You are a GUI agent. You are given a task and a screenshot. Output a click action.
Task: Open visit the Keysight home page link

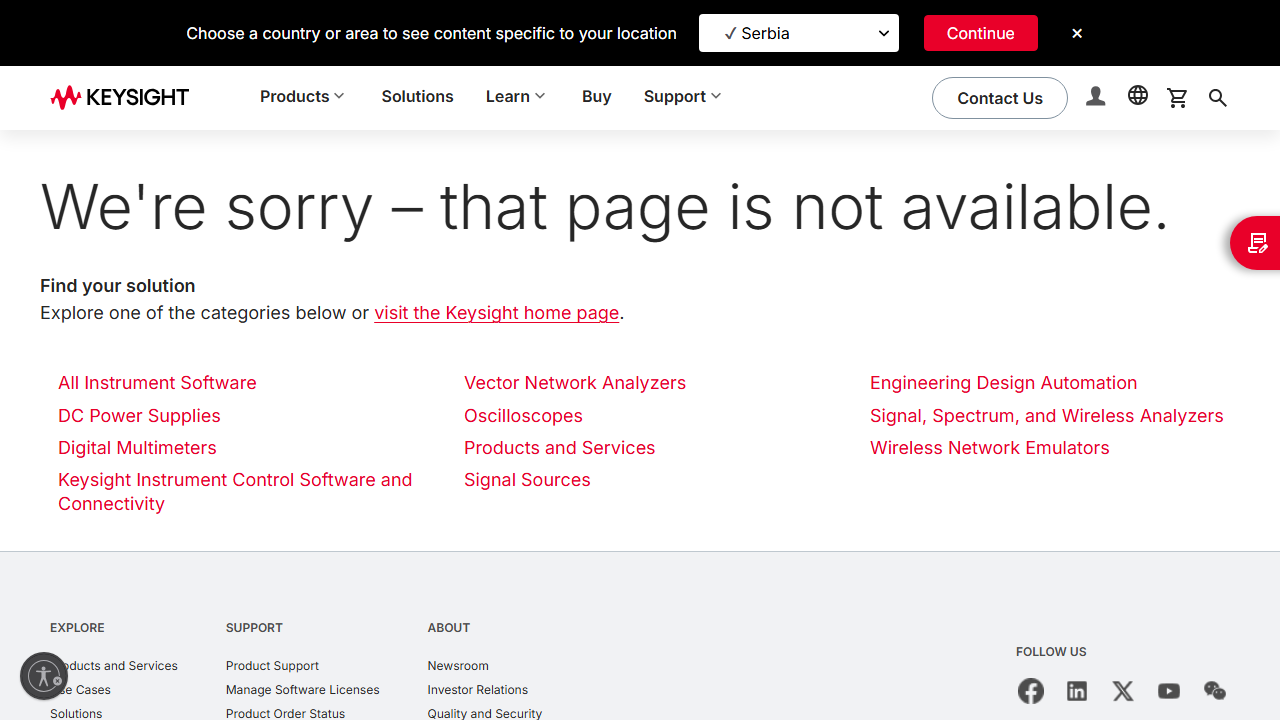(497, 313)
